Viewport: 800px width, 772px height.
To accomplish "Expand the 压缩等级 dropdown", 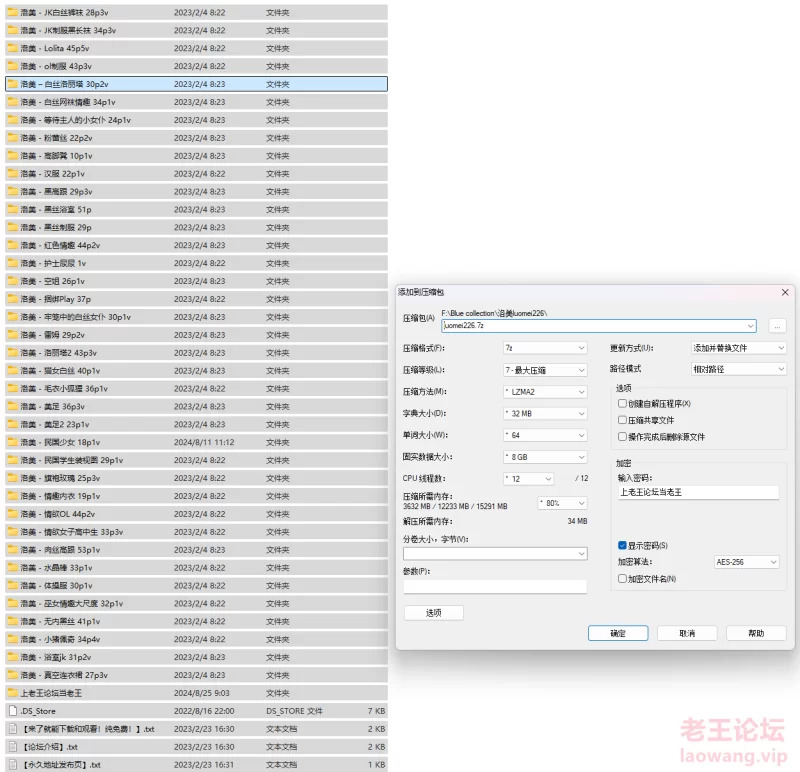I will pos(545,370).
